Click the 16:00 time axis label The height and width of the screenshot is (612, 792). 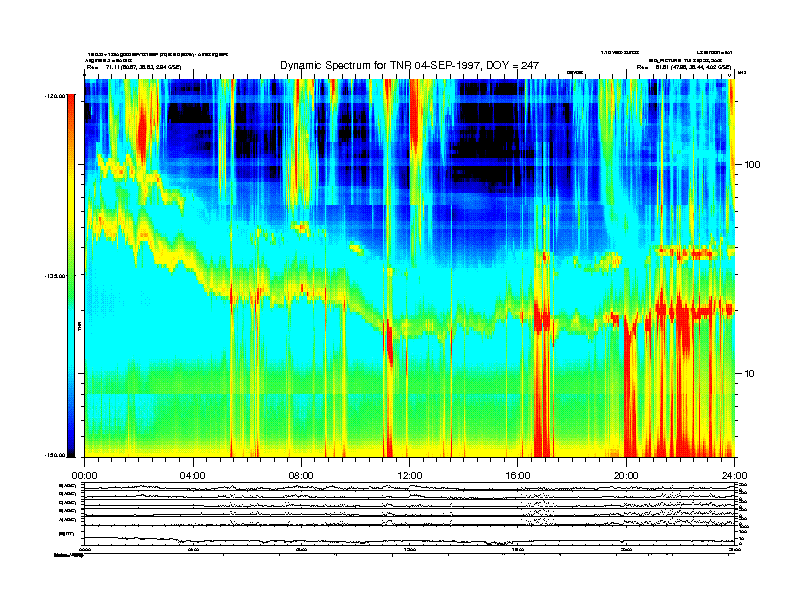(x=518, y=476)
